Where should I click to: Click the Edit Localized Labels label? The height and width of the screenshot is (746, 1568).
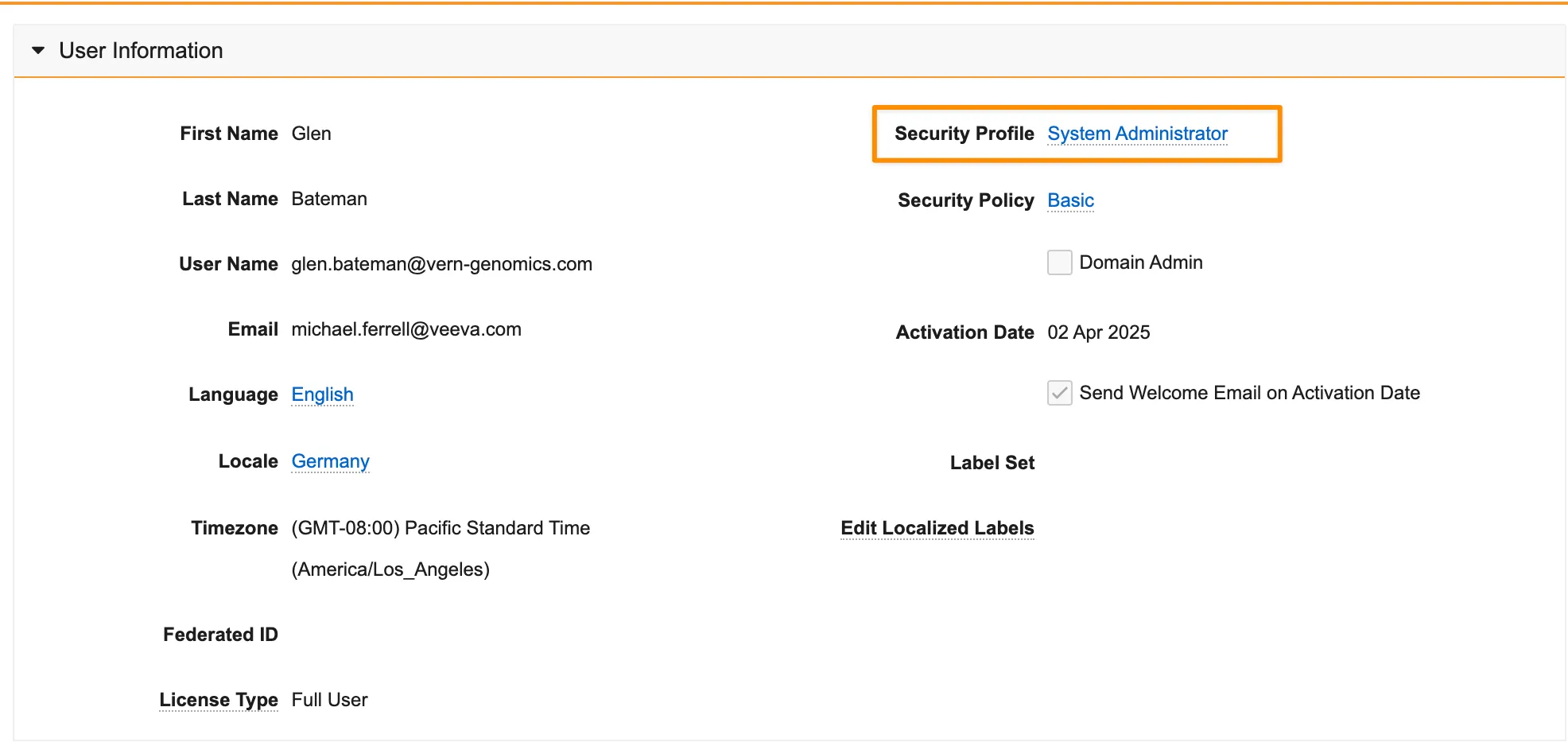click(937, 528)
